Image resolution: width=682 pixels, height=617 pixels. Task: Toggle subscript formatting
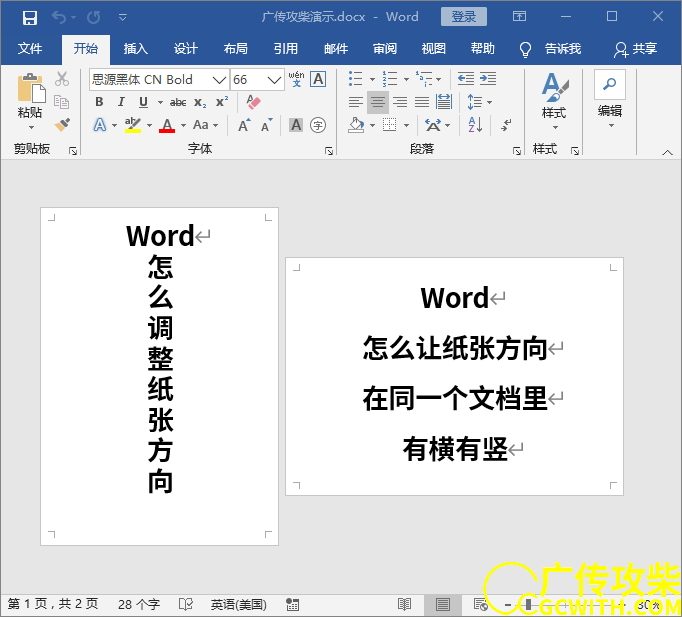click(x=200, y=103)
